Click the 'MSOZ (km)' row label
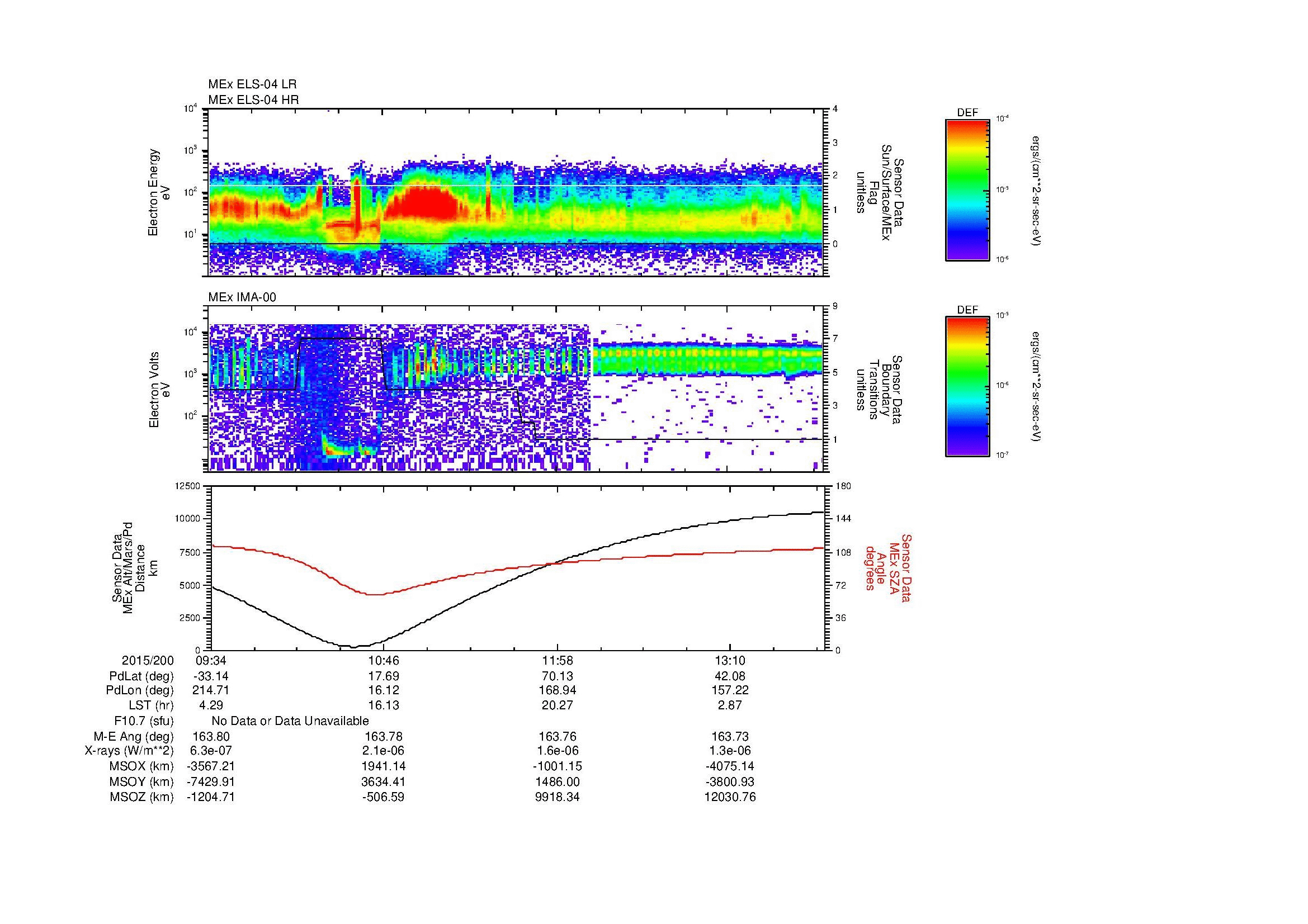The width and height of the screenshot is (1308, 924). click(141, 797)
